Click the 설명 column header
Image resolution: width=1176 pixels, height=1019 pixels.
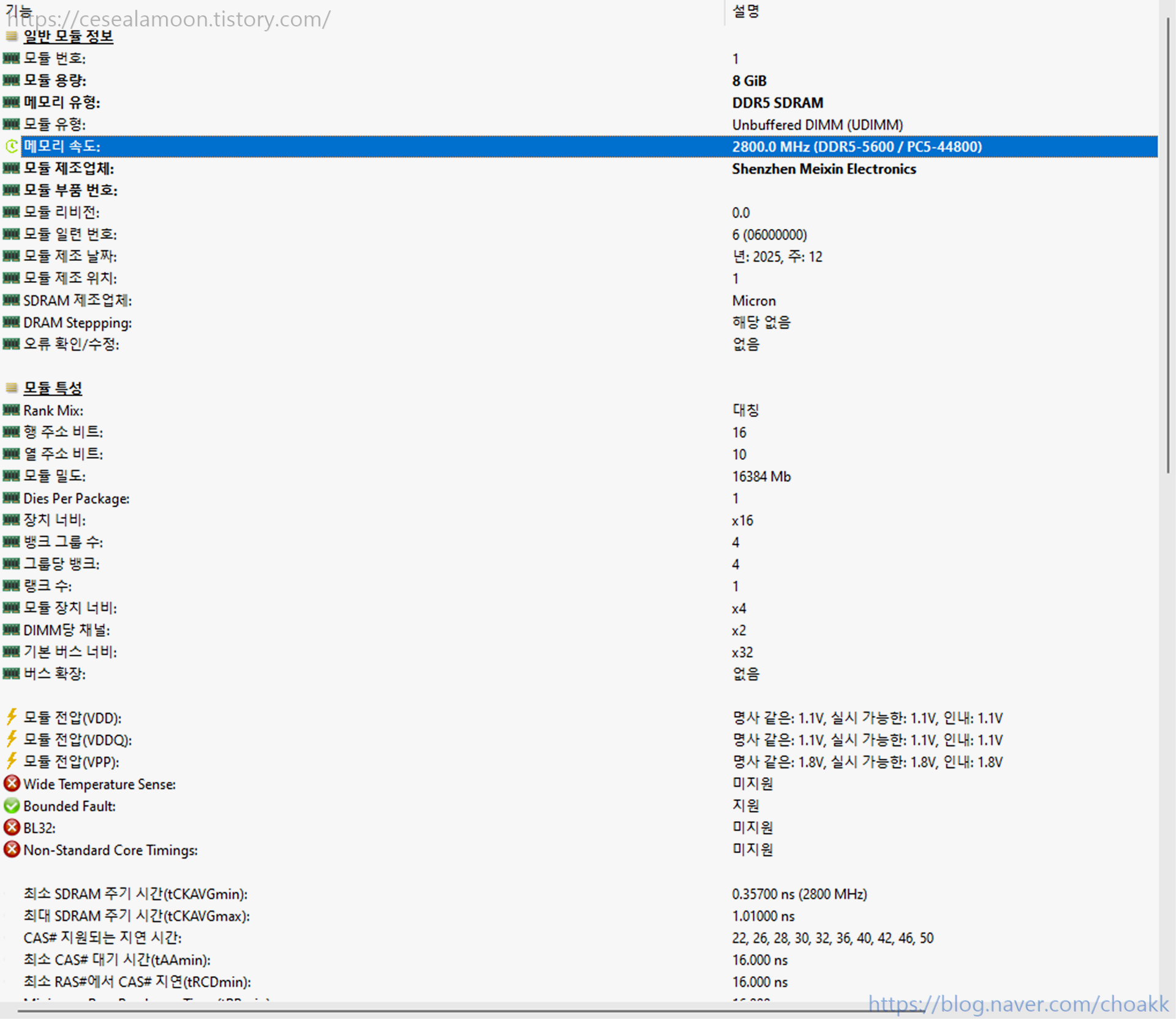[745, 11]
